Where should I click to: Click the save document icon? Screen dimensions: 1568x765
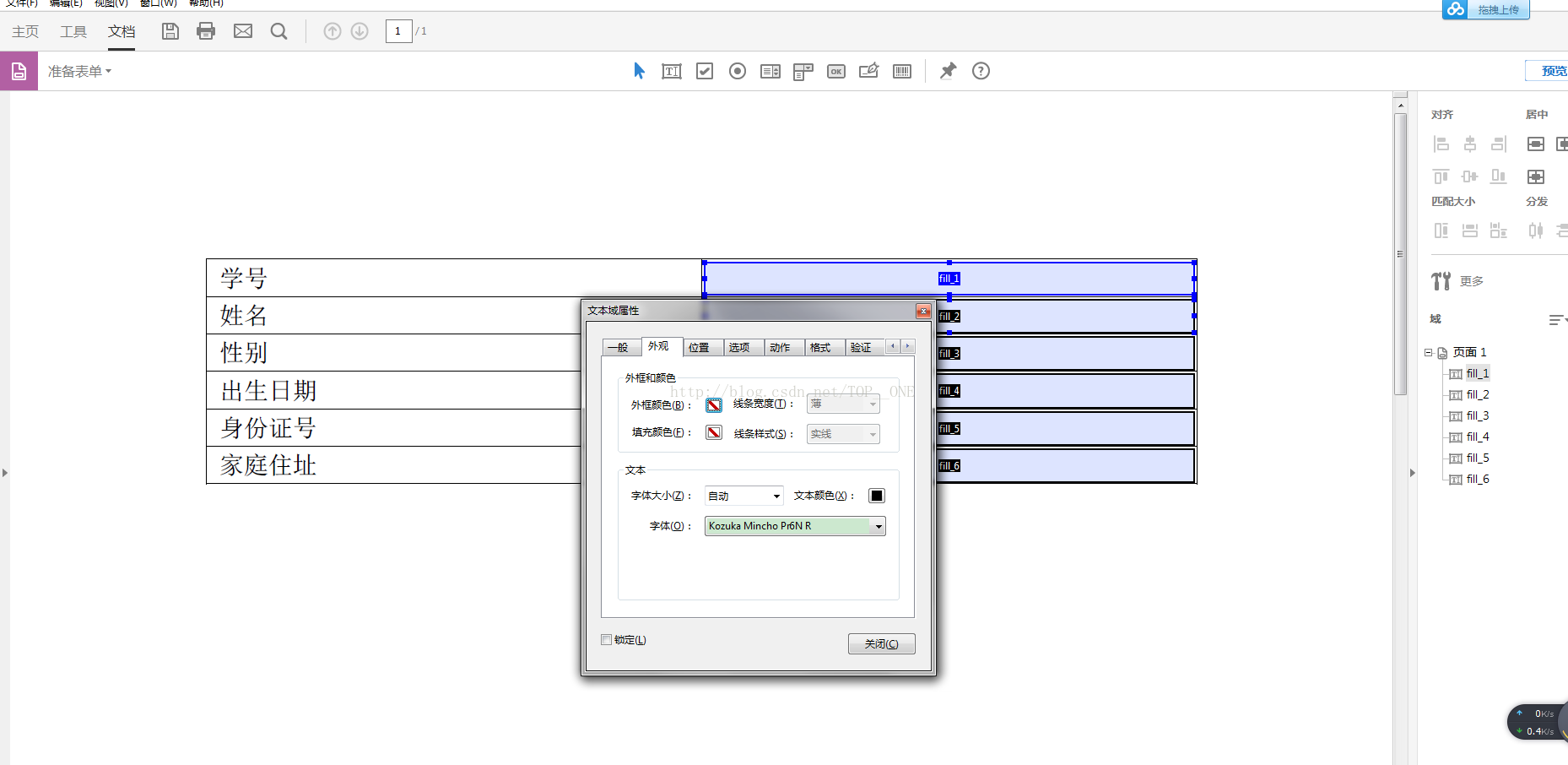[170, 31]
